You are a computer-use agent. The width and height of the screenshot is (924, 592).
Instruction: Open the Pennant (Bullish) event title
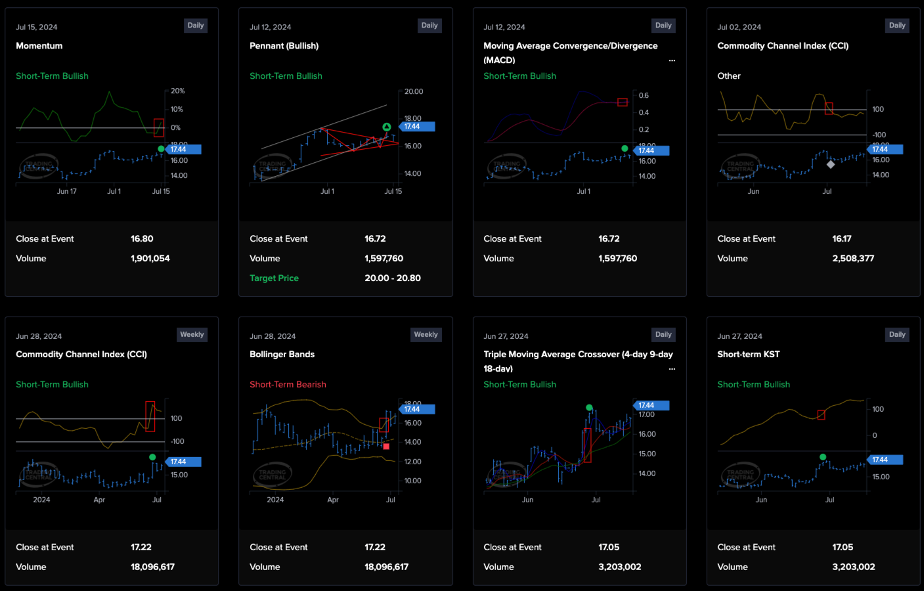289,46
